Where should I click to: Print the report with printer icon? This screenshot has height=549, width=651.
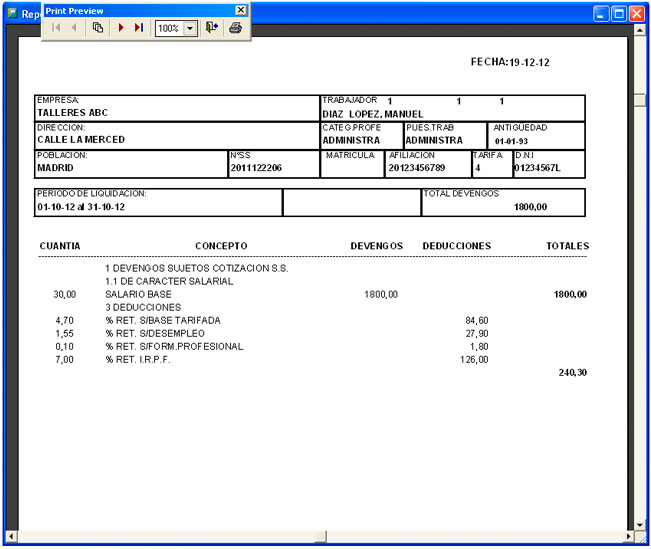[235, 28]
